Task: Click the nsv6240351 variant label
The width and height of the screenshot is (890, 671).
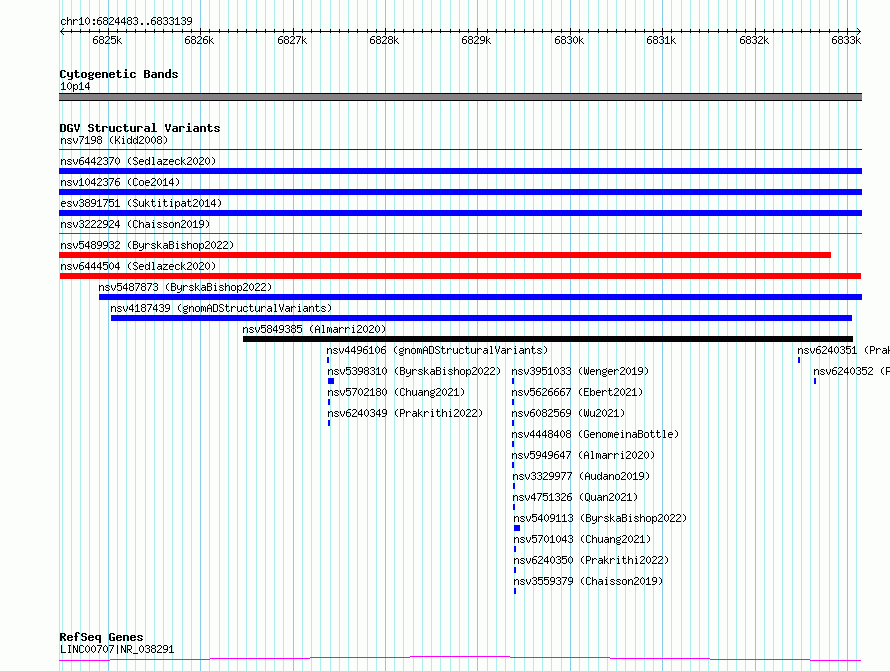Action: (843, 350)
